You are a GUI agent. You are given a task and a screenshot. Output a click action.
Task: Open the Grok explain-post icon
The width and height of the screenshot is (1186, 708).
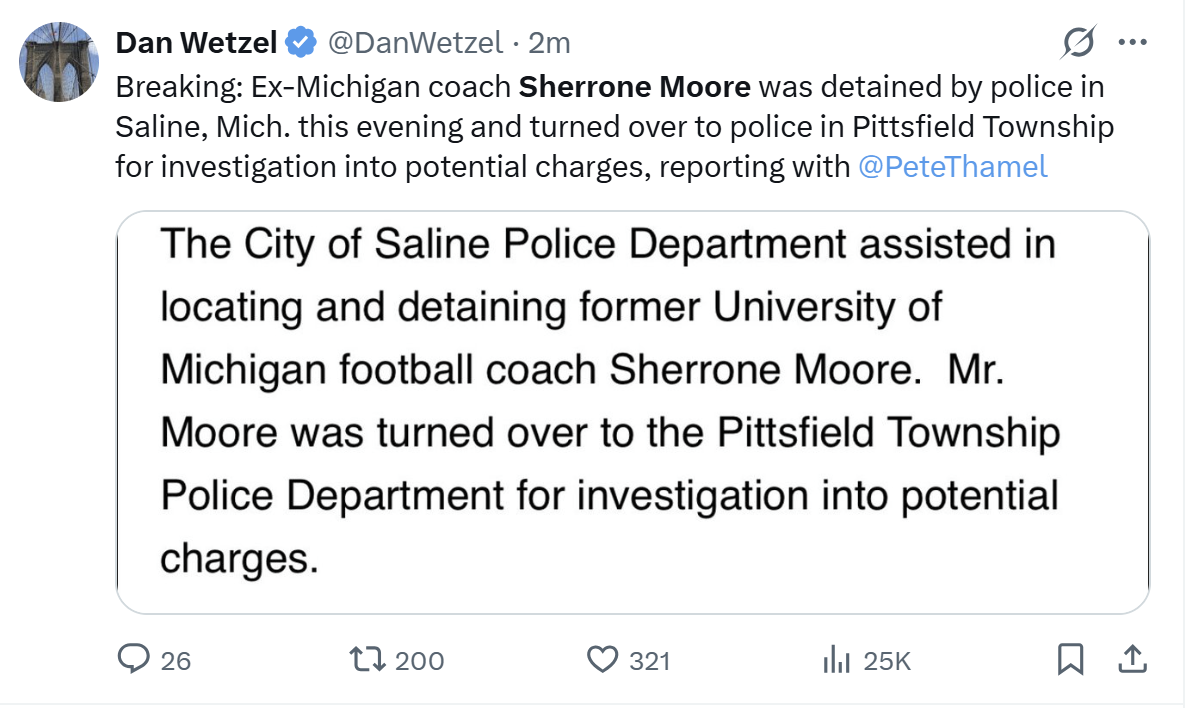[x=1079, y=43]
